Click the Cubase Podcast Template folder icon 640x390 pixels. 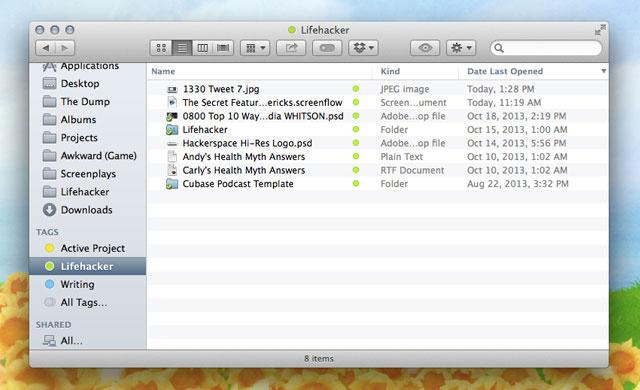(172, 184)
